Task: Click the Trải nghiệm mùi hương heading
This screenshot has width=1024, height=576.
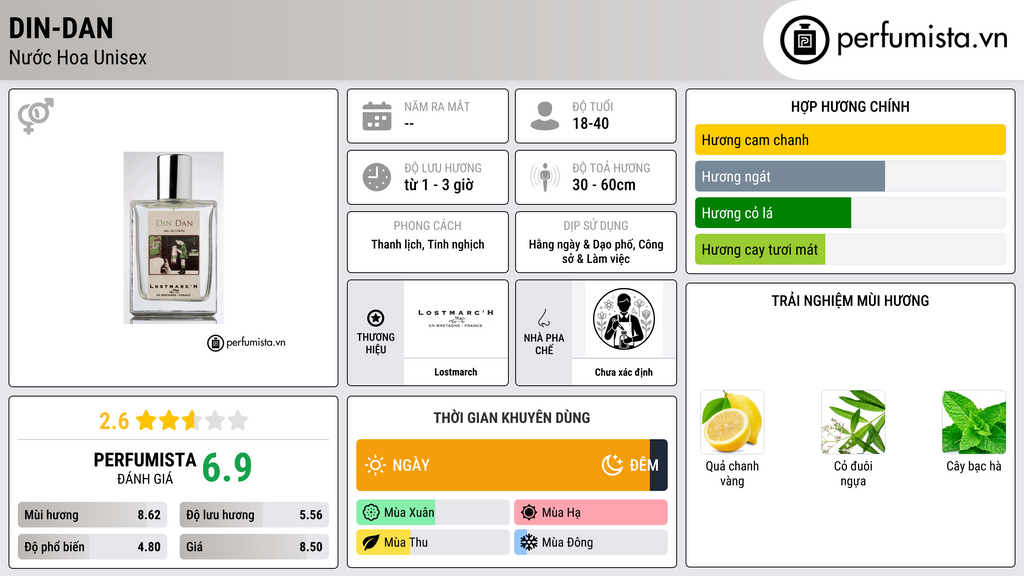Action: click(850, 301)
